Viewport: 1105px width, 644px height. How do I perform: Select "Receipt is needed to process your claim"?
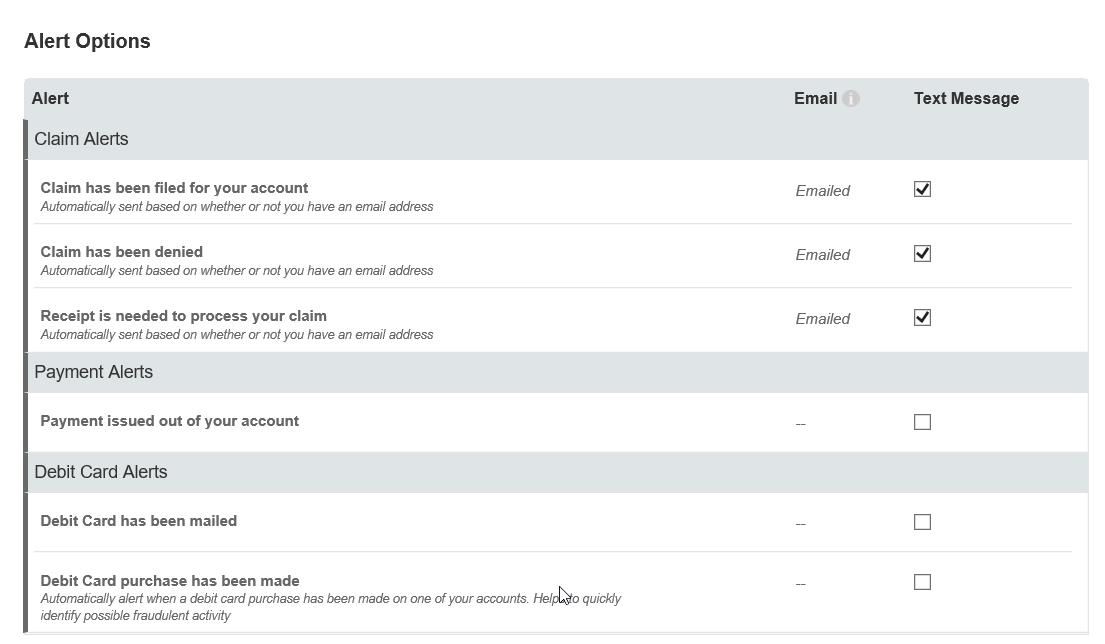click(x=183, y=316)
